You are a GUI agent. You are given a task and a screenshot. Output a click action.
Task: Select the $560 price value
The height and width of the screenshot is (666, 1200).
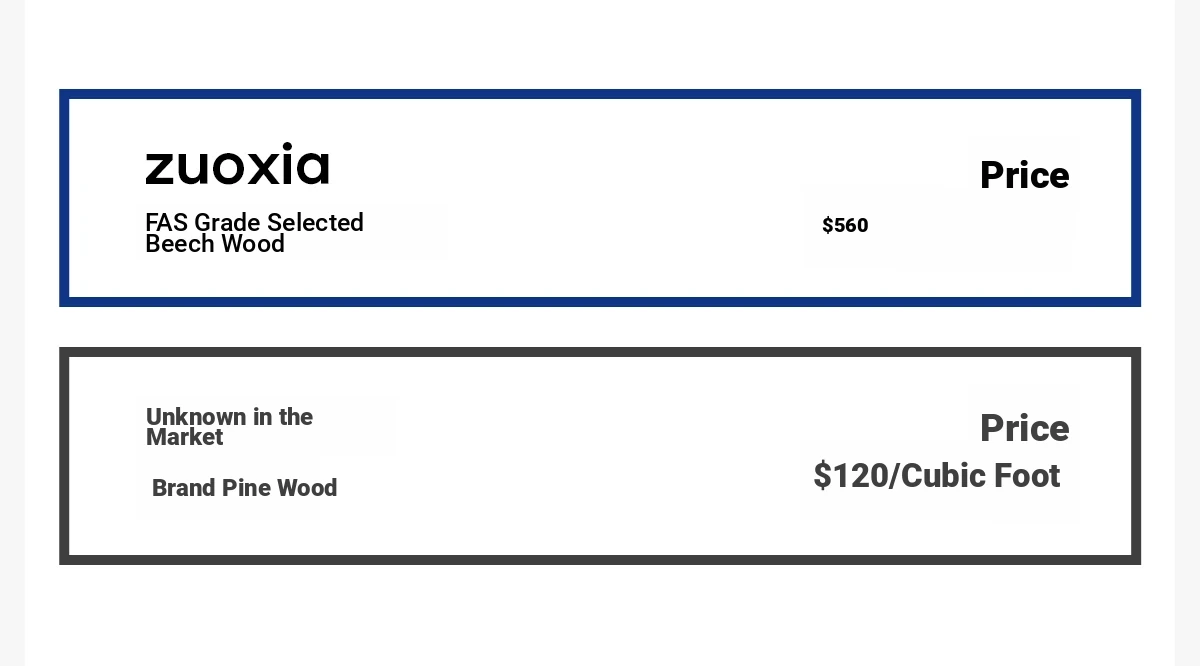pos(845,225)
